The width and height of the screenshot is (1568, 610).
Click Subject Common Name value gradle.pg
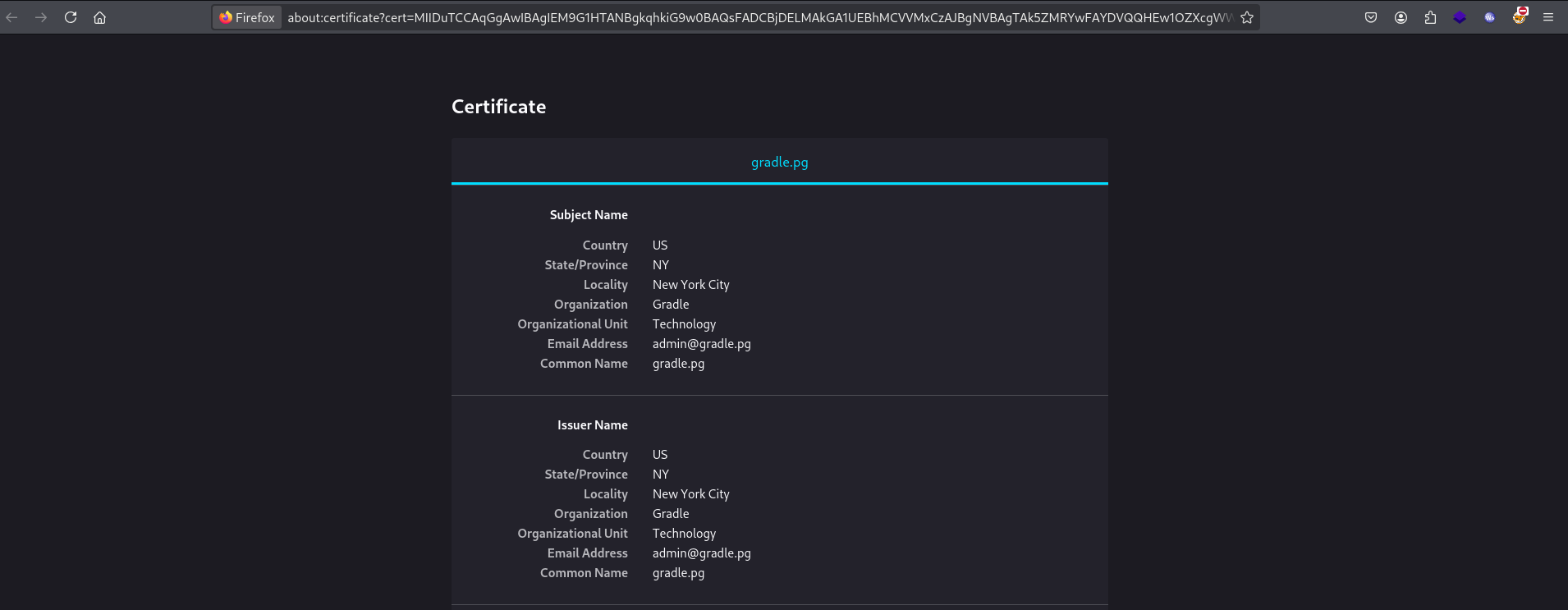pyautogui.click(x=678, y=364)
